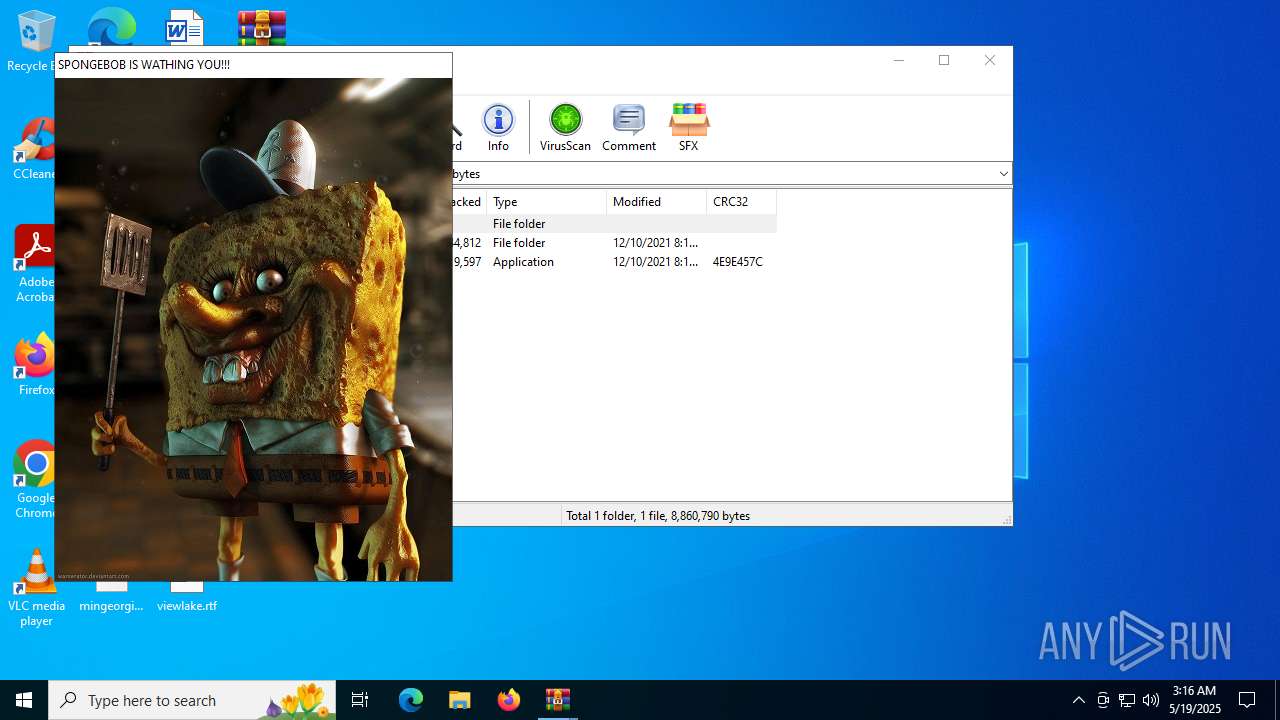
Task: Launch VLC media player desktop shortcut
Action: (x=36, y=588)
